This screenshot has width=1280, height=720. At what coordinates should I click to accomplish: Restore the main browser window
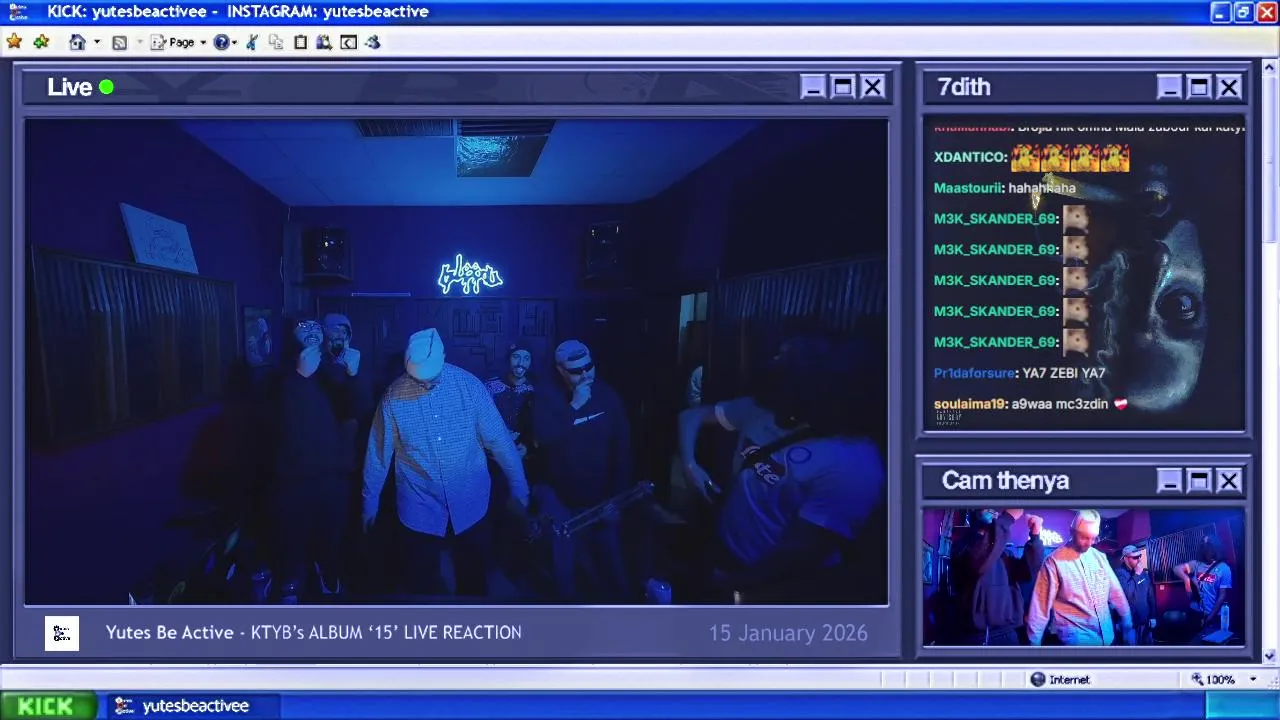(x=1243, y=12)
